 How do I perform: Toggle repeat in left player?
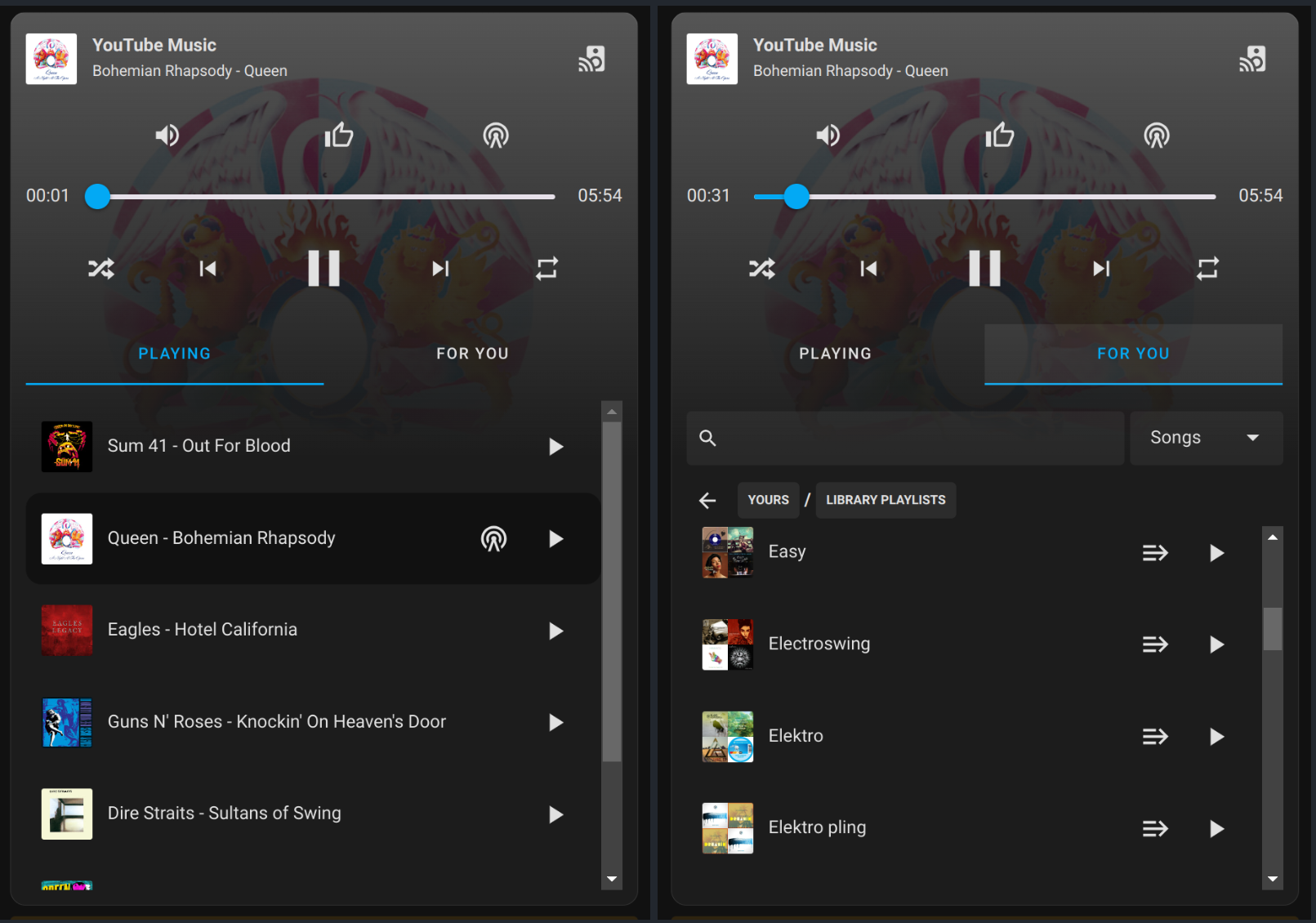[x=547, y=268]
